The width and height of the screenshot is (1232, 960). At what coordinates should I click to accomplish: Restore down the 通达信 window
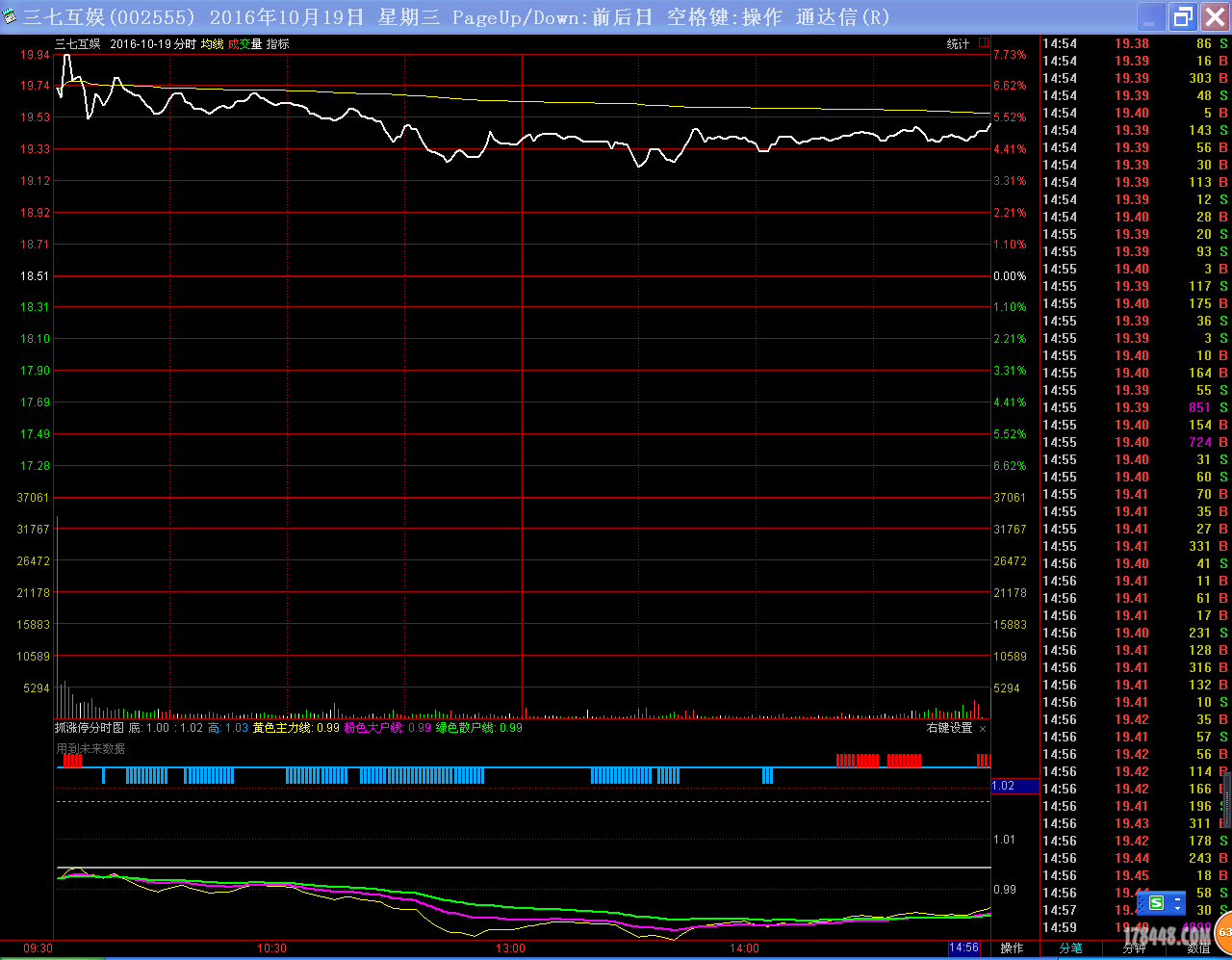pyautogui.click(x=1183, y=16)
